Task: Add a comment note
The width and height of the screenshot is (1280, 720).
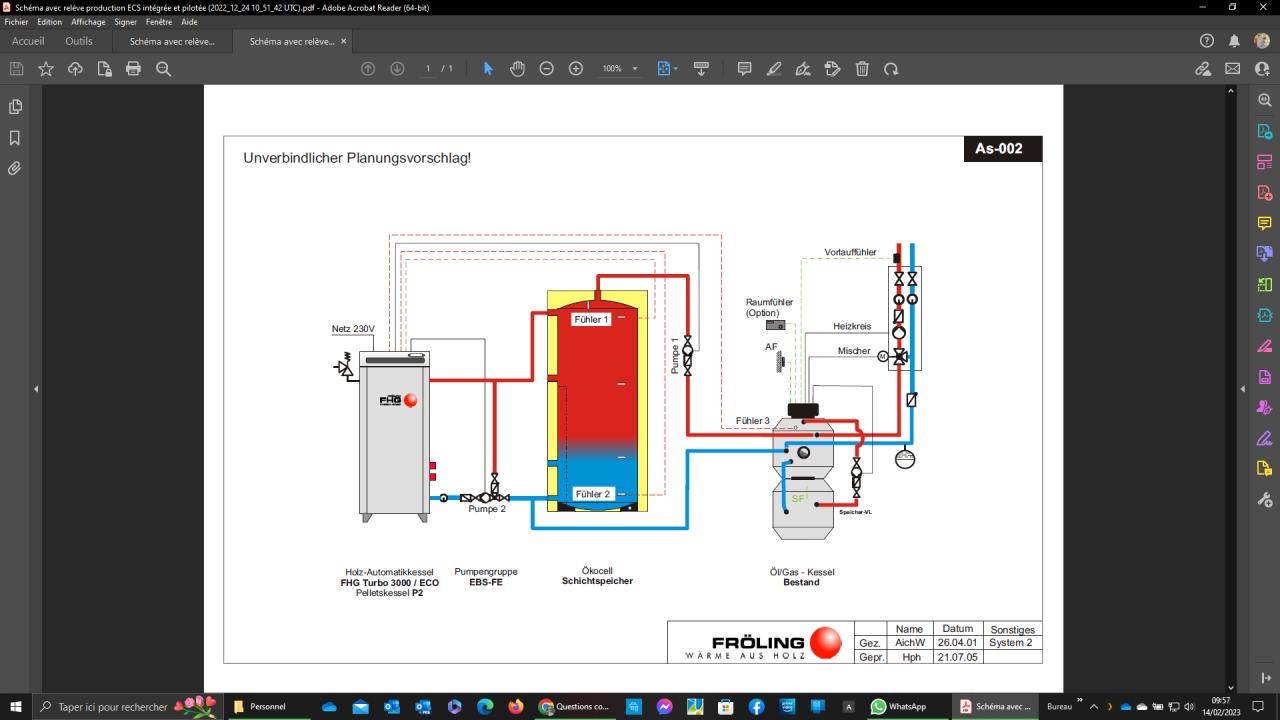Action: coord(744,69)
